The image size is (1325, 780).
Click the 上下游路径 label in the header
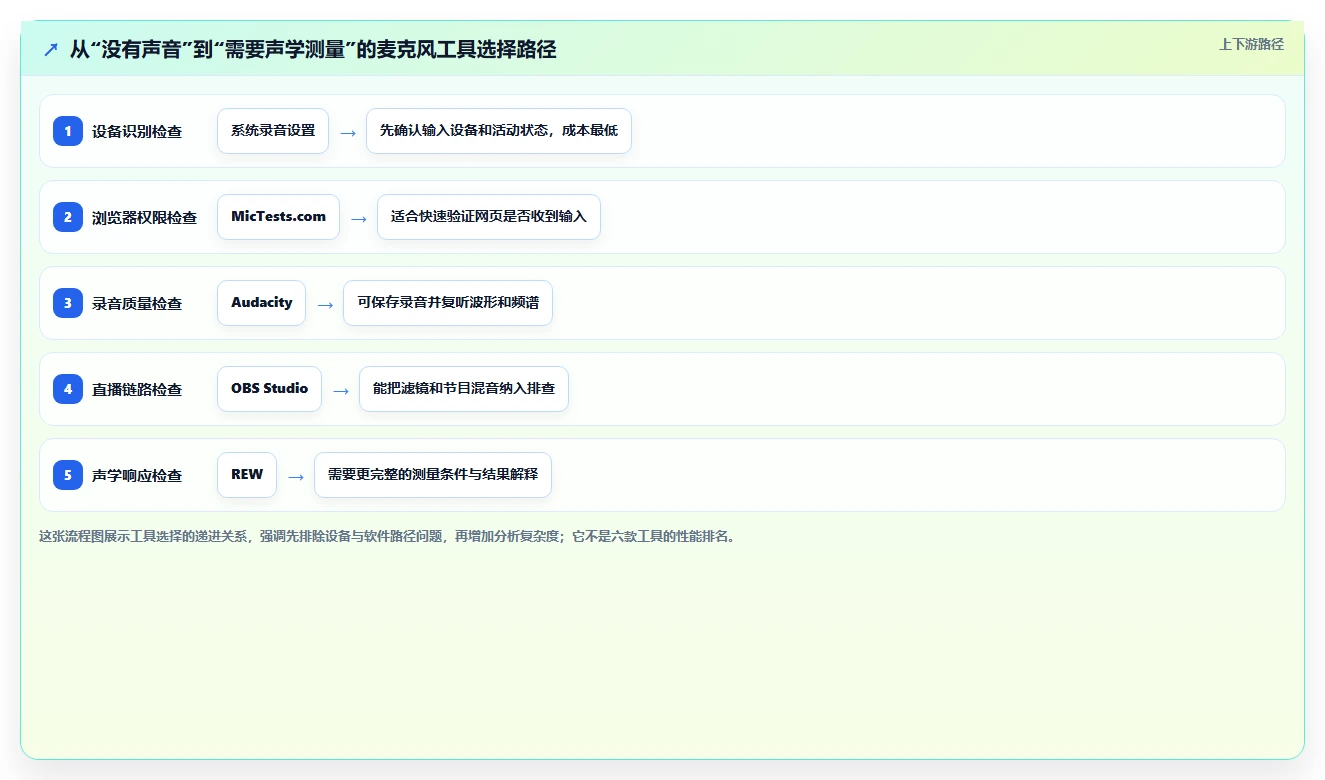click(1251, 44)
